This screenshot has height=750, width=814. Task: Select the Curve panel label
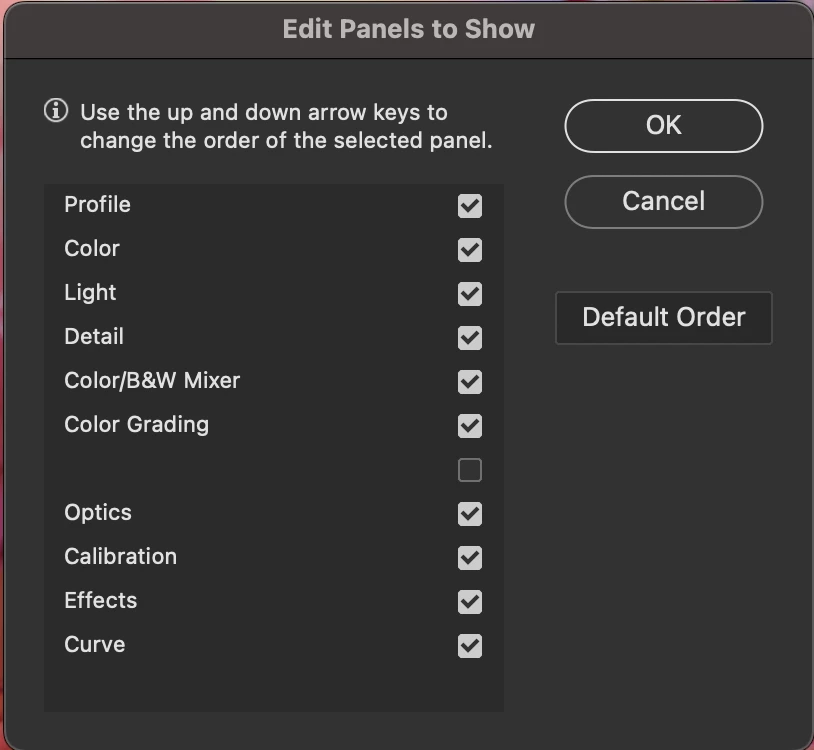[94, 645]
